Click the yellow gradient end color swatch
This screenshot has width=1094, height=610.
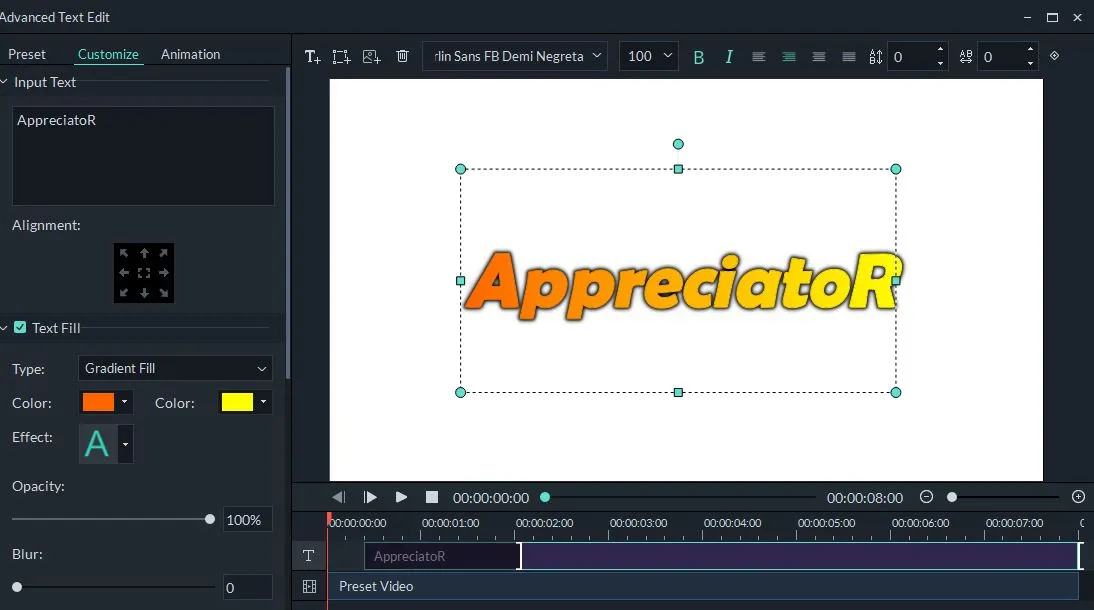coord(237,402)
